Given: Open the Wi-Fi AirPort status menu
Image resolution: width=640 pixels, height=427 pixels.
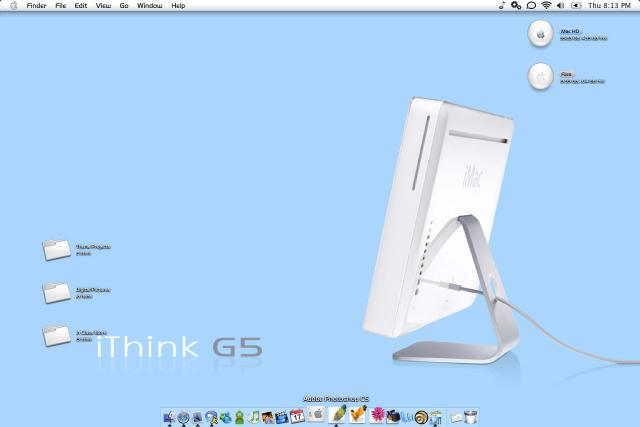Looking at the screenshot, I should click(546, 5).
